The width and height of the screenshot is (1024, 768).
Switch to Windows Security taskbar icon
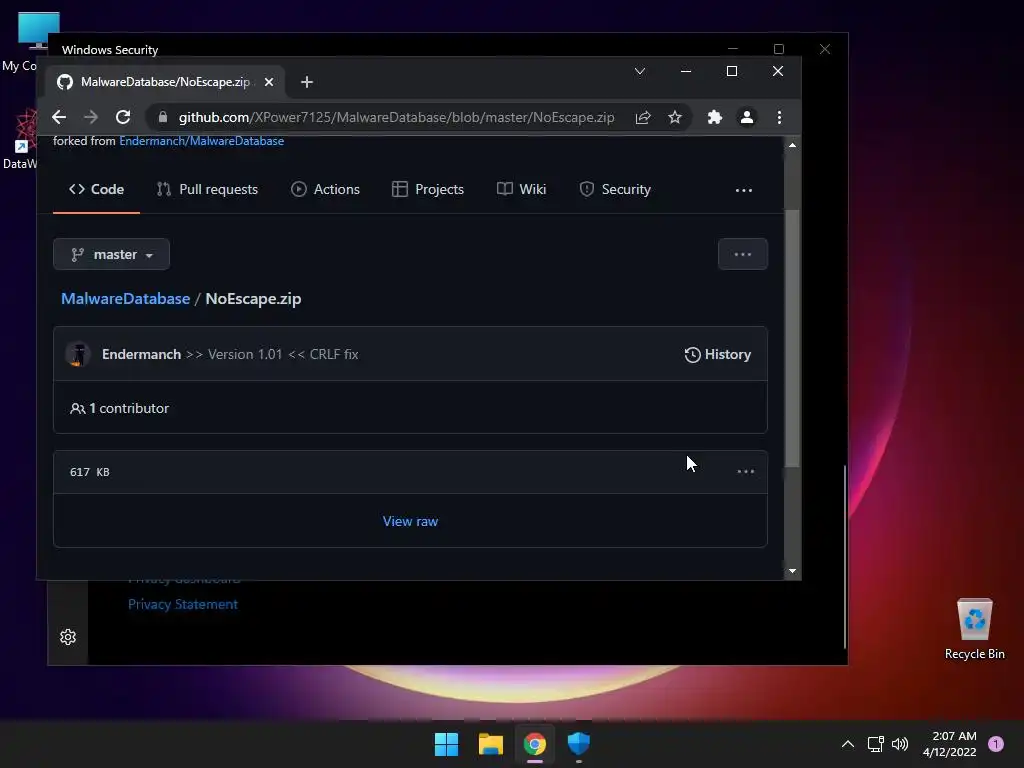579,744
